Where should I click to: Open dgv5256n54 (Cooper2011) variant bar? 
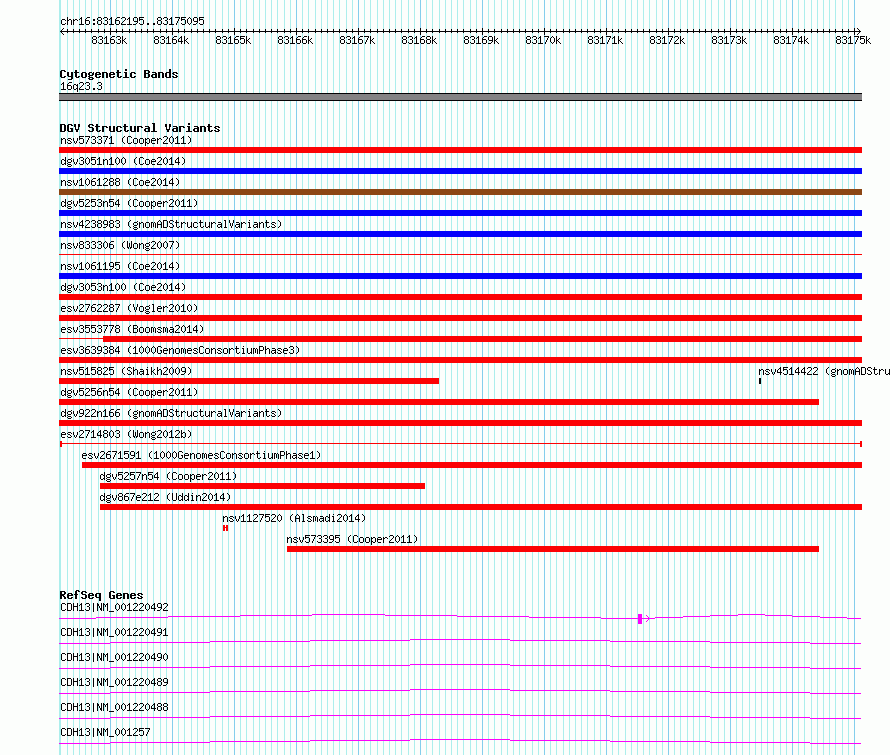(439, 402)
